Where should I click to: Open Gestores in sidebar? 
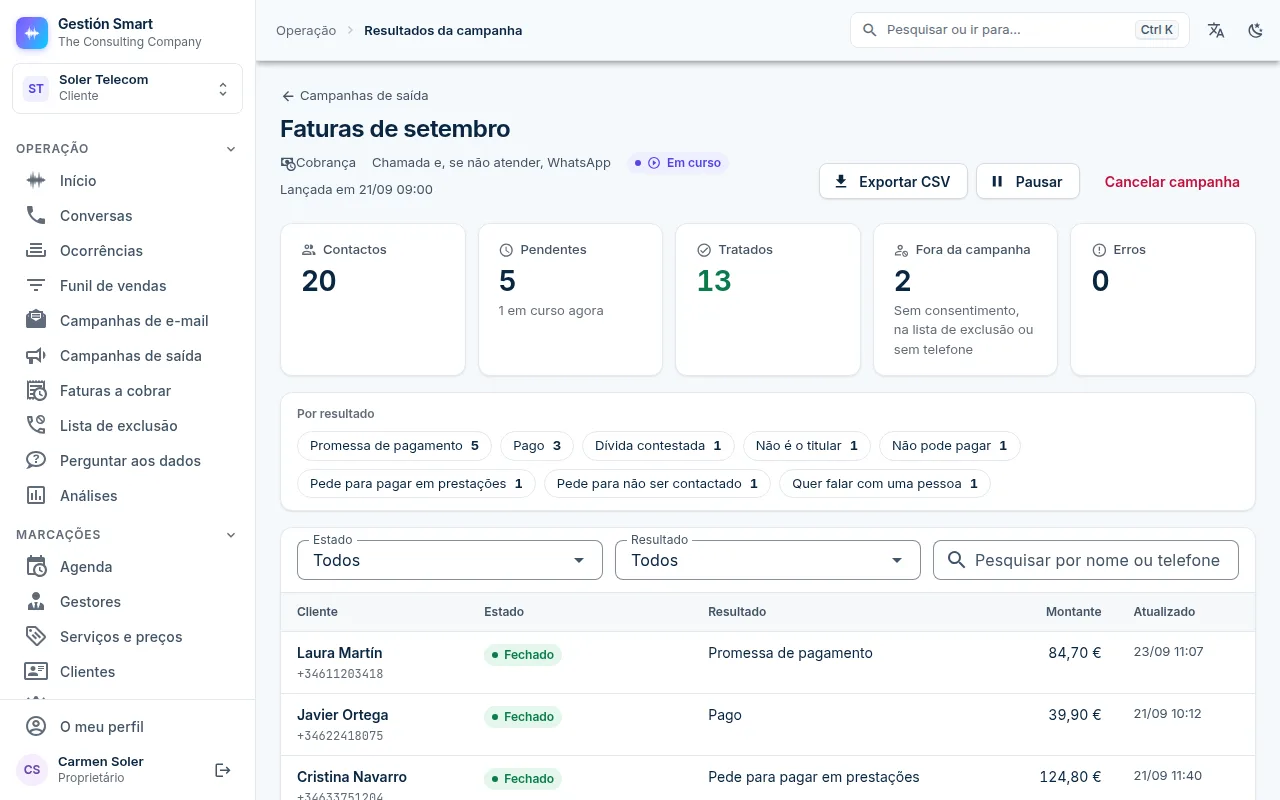(x=128, y=602)
